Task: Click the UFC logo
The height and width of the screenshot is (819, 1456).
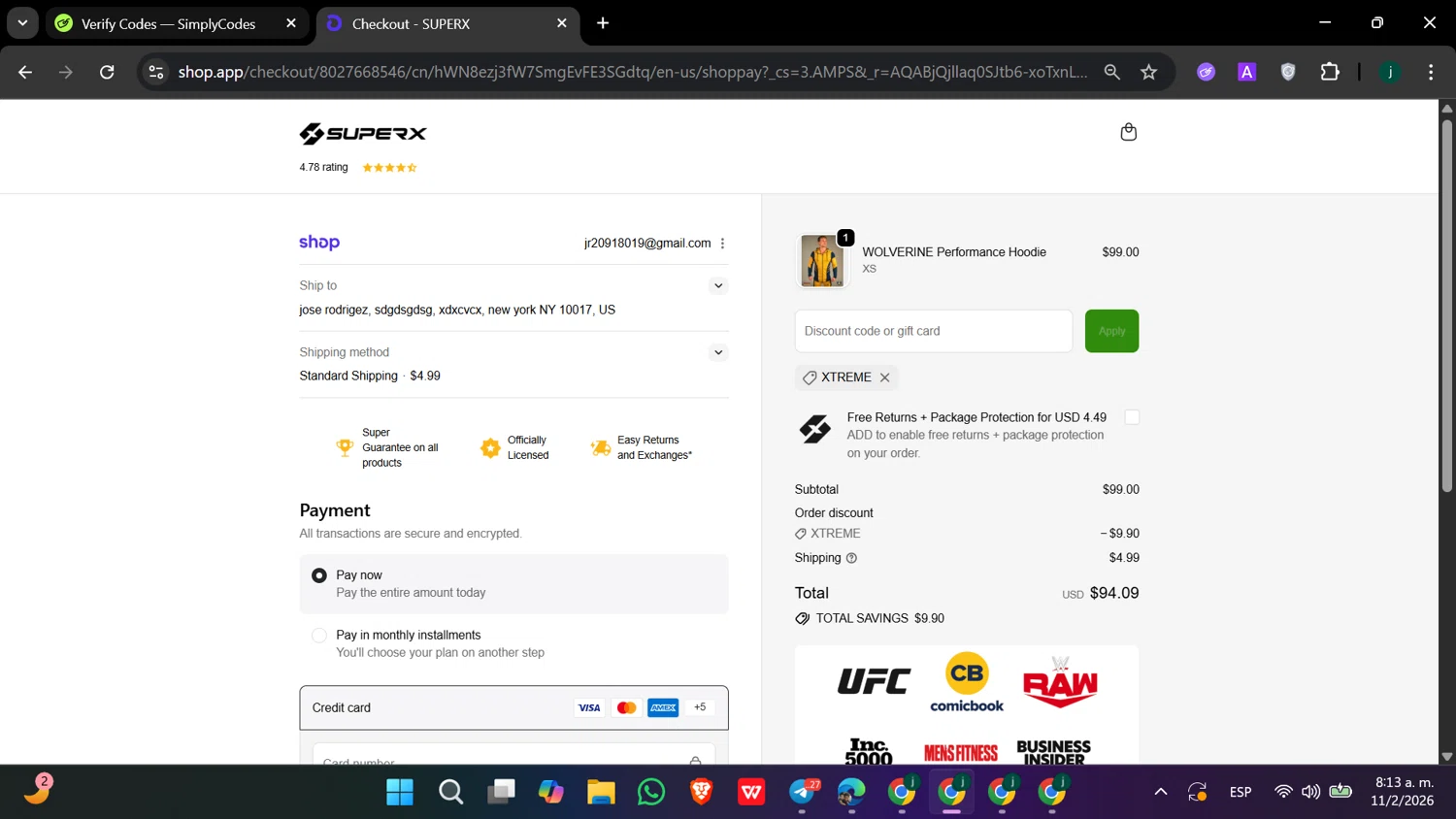Action: click(x=874, y=681)
